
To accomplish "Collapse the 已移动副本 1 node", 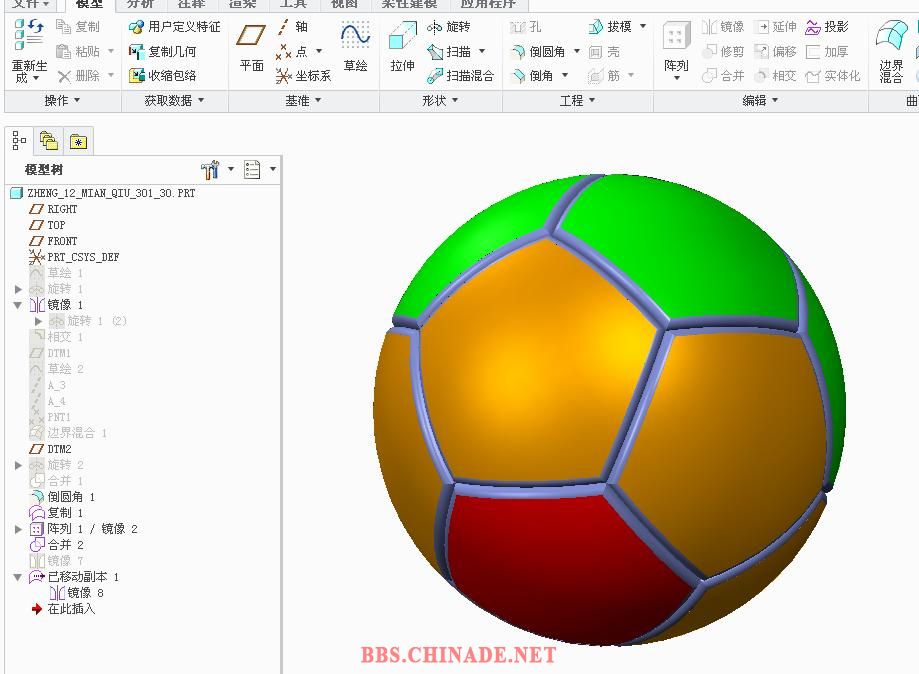I will click(x=18, y=577).
